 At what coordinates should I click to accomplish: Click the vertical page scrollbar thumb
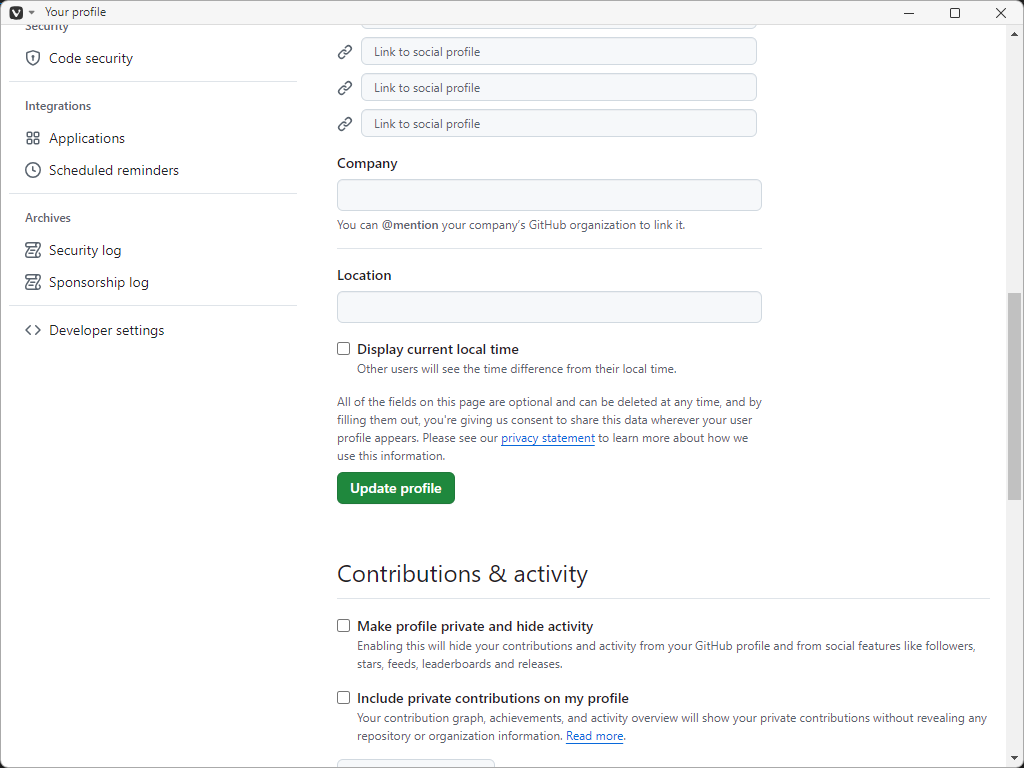pos(1014,396)
